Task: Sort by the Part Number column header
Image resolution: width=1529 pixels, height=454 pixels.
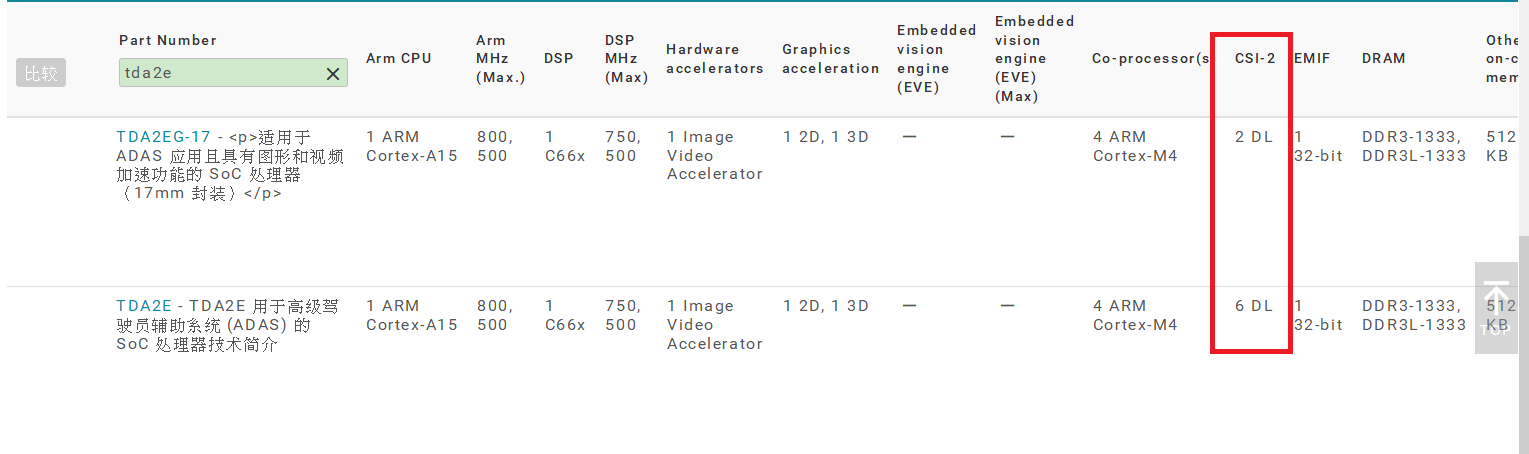Action: coord(168,40)
